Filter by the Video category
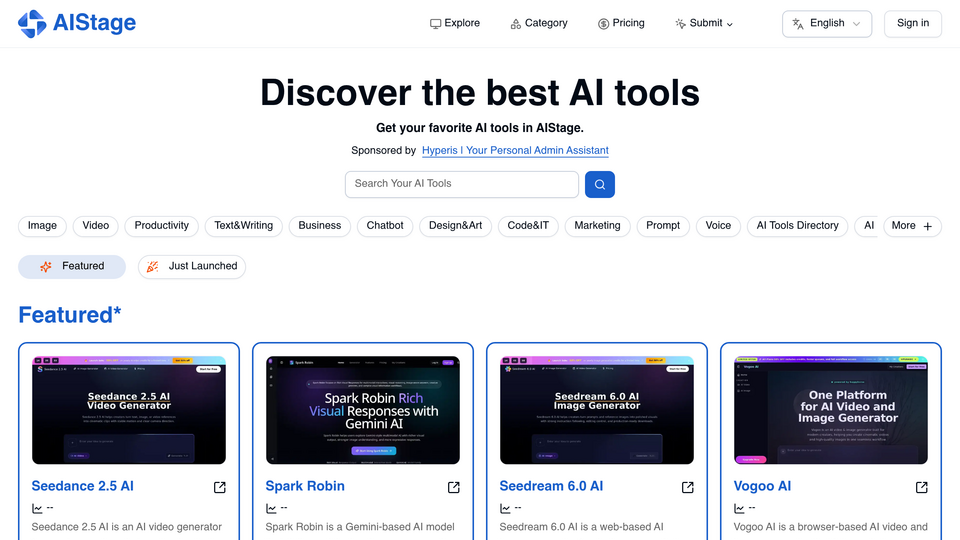 pos(96,226)
